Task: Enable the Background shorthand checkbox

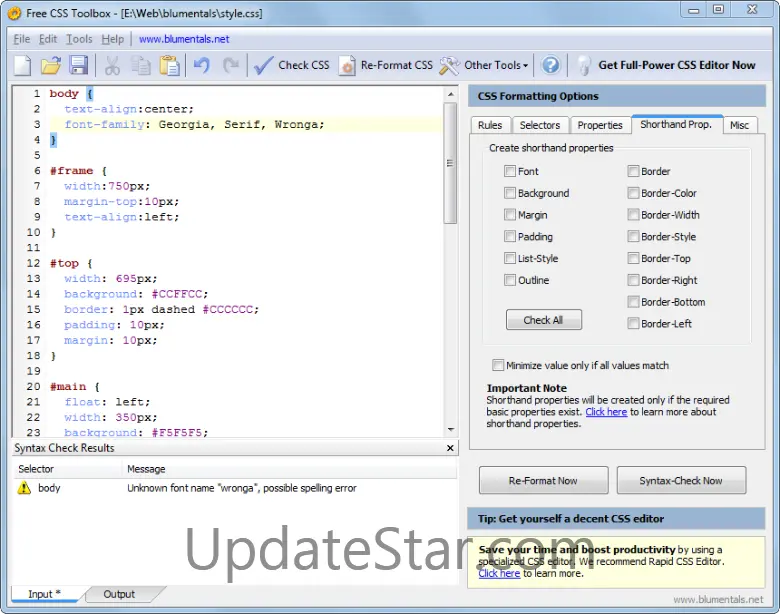Action: pos(509,193)
